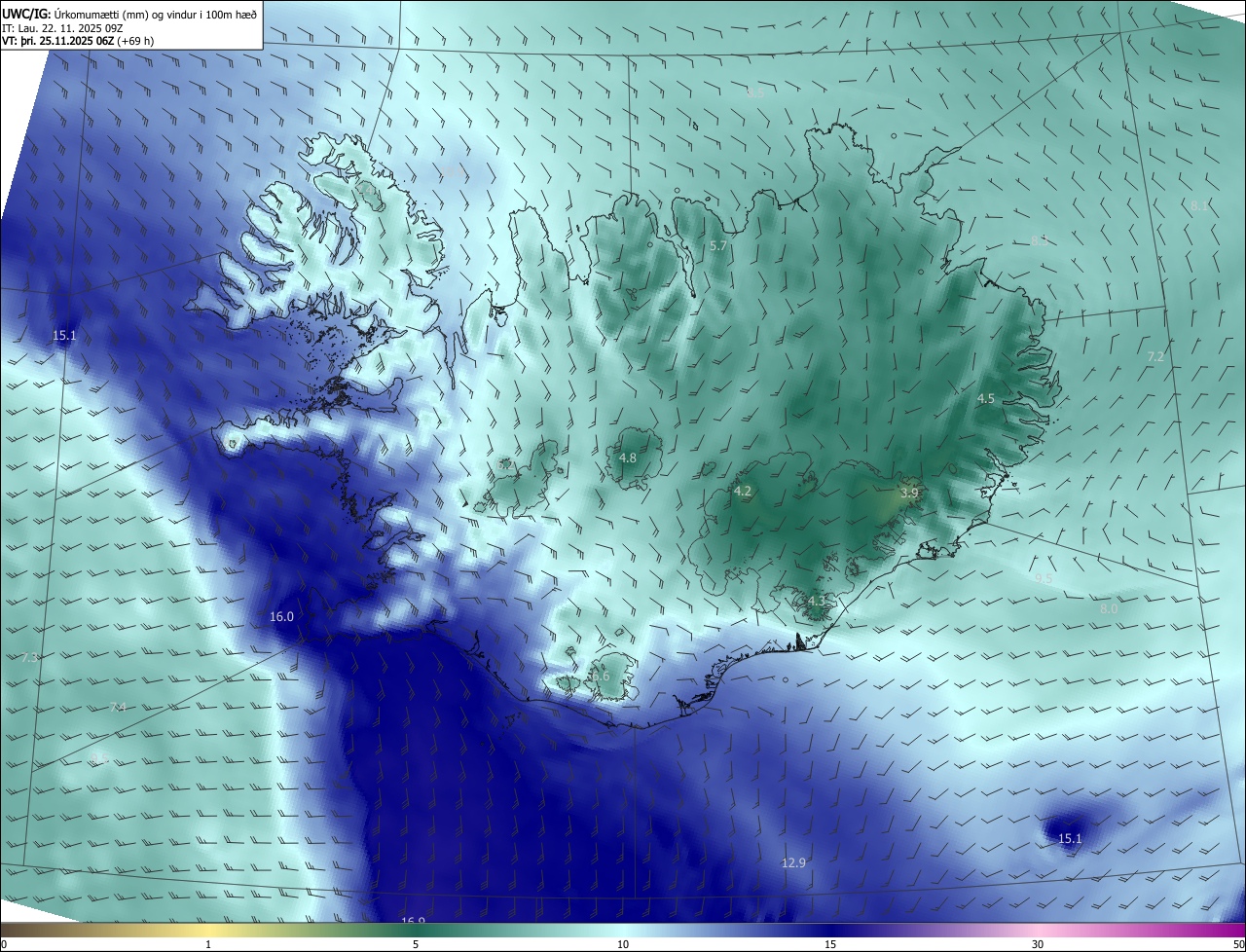
Task: Click the 3.9 value on eastern Vatnajökull
Action: [909, 493]
